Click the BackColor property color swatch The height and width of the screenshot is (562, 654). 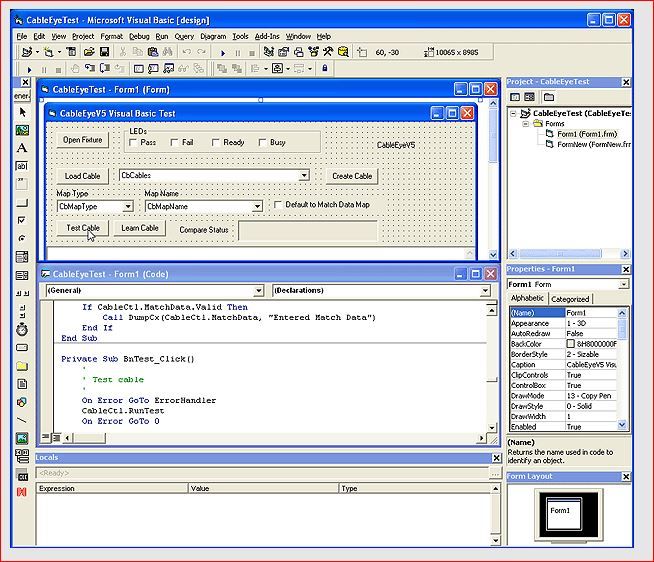571,344
